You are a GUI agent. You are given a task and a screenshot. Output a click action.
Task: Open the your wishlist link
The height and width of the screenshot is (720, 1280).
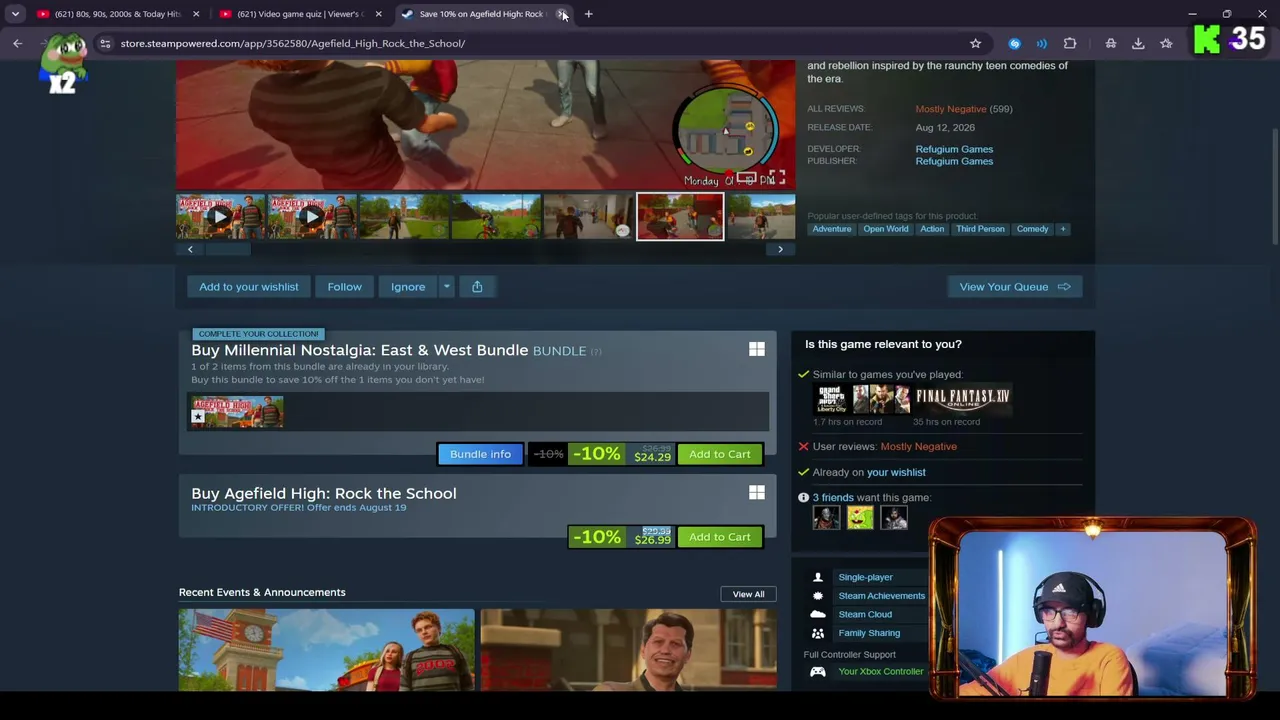(896, 472)
